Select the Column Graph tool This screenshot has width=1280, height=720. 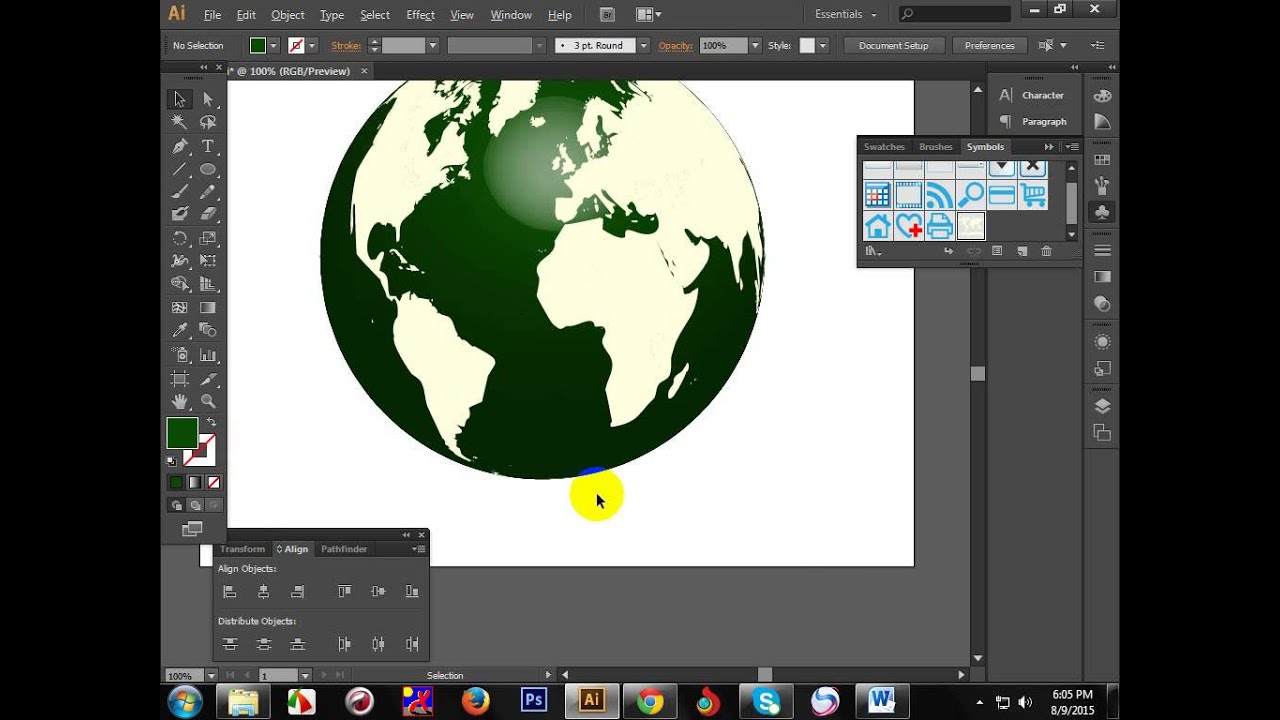click(x=208, y=355)
